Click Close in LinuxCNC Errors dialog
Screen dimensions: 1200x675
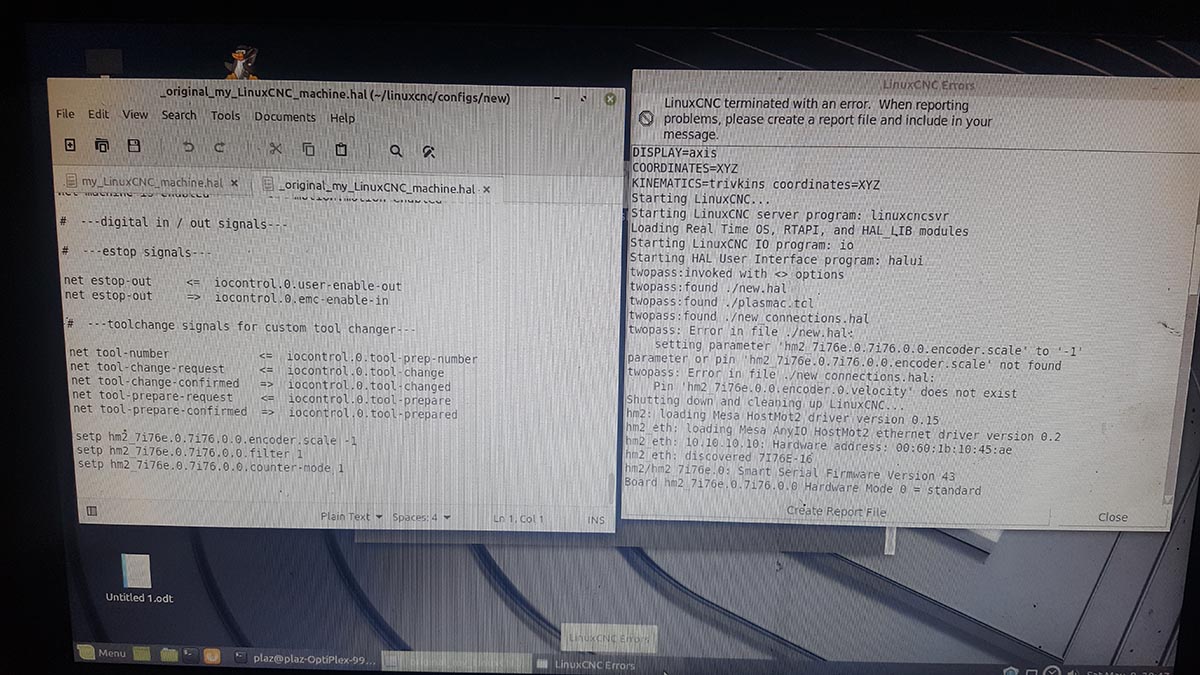pos(1112,517)
